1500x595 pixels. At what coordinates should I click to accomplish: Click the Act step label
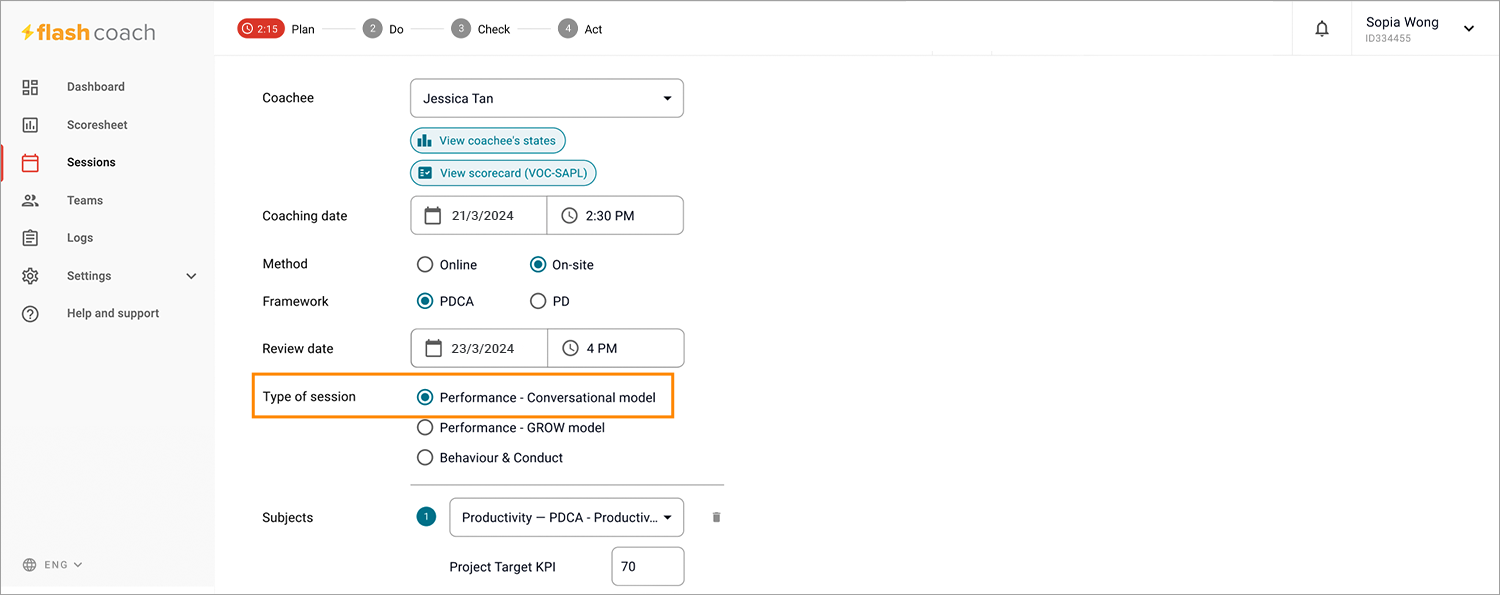594,29
